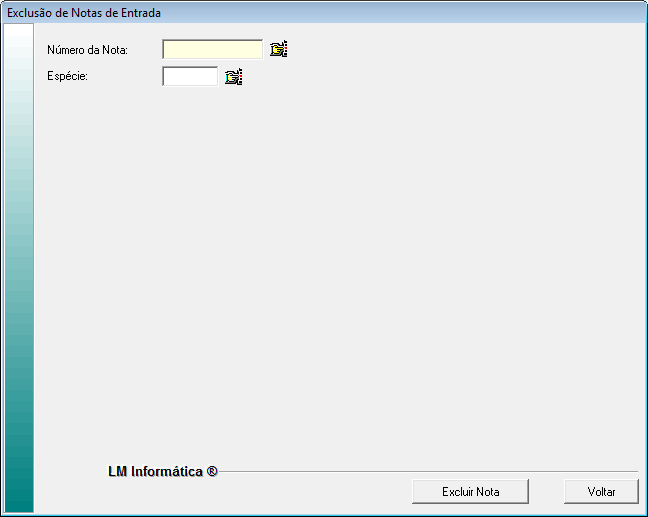Click the Exclusão de Notas de Entrada title bar

point(324,13)
